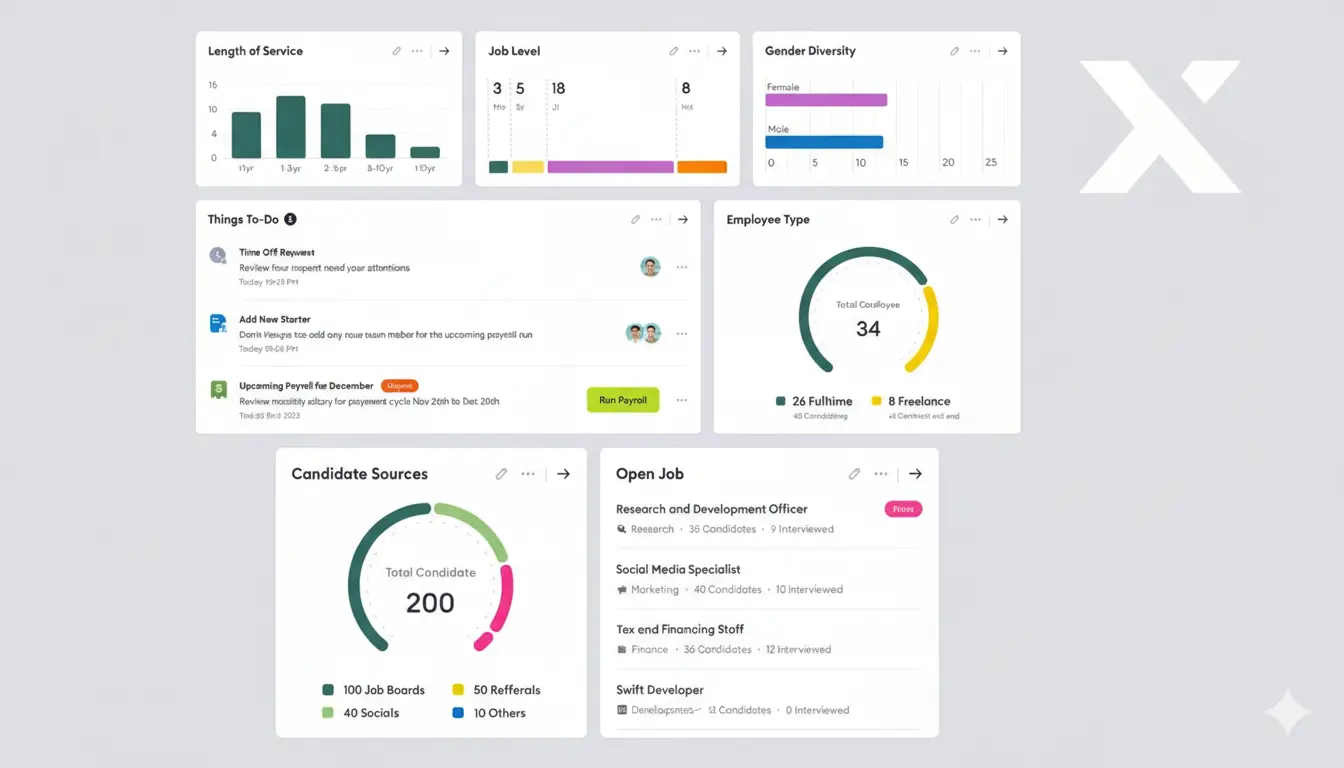Open the Employee Type overflow menu
This screenshot has width=1344, height=768.
[x=976, y=218]
